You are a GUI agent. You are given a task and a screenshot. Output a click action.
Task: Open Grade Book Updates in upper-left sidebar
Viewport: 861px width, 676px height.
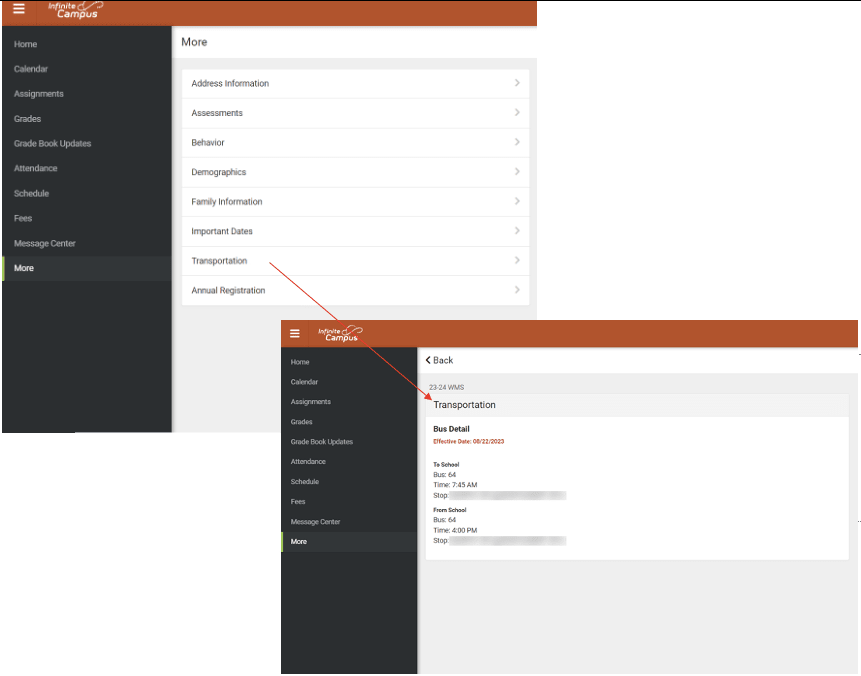point(52,144)
